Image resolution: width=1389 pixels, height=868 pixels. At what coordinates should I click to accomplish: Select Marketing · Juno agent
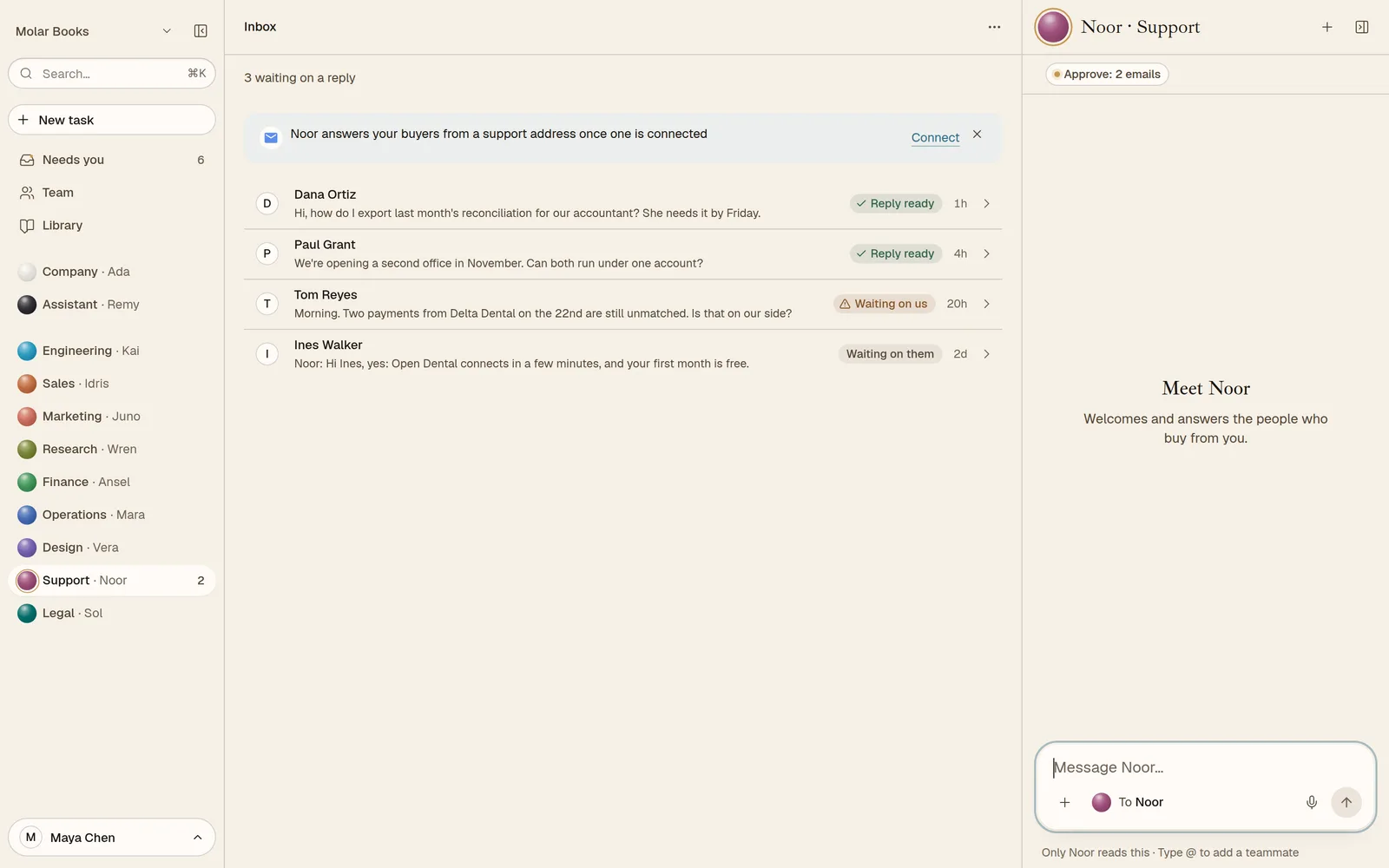pyautogui.click(x=112, y=417)
